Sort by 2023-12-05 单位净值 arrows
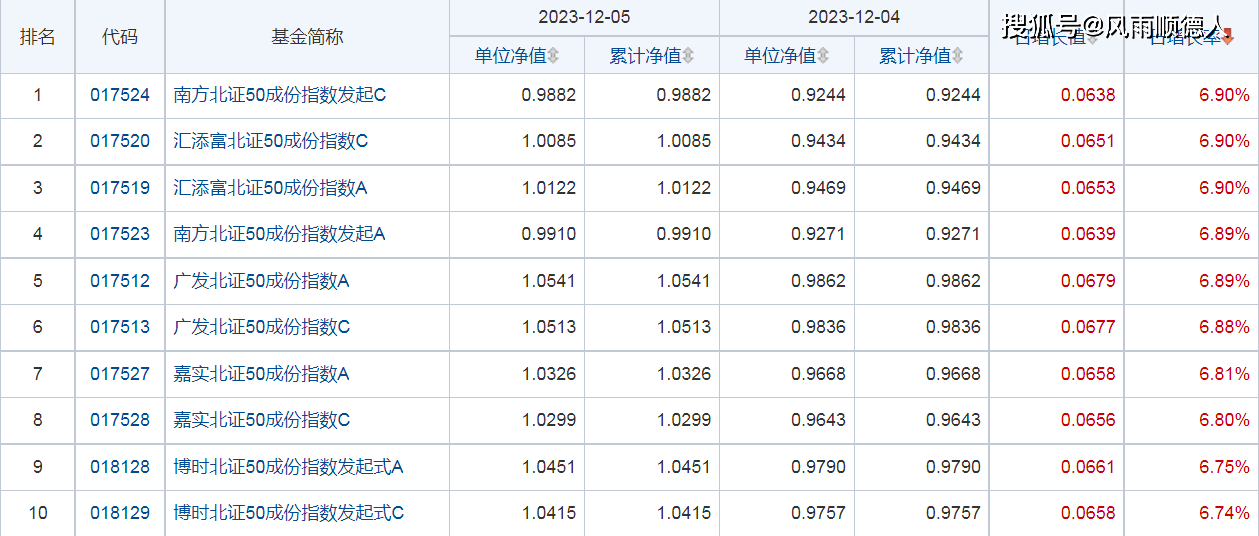1259x536 pixels. tap(553, 56)
